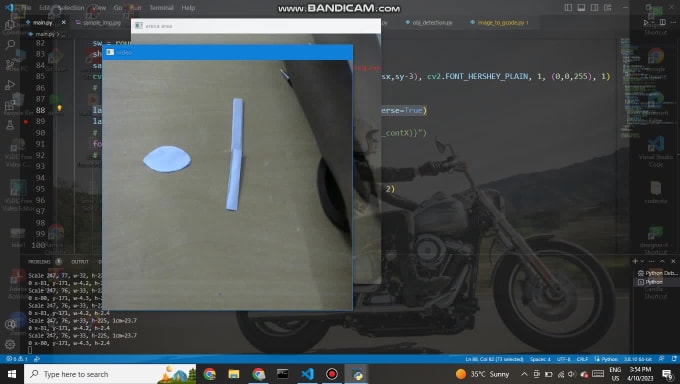The width and height of the screenshot is (680, 384).
Task: Maximize the terminal panel with the chevron
Action: coord(662,261)
